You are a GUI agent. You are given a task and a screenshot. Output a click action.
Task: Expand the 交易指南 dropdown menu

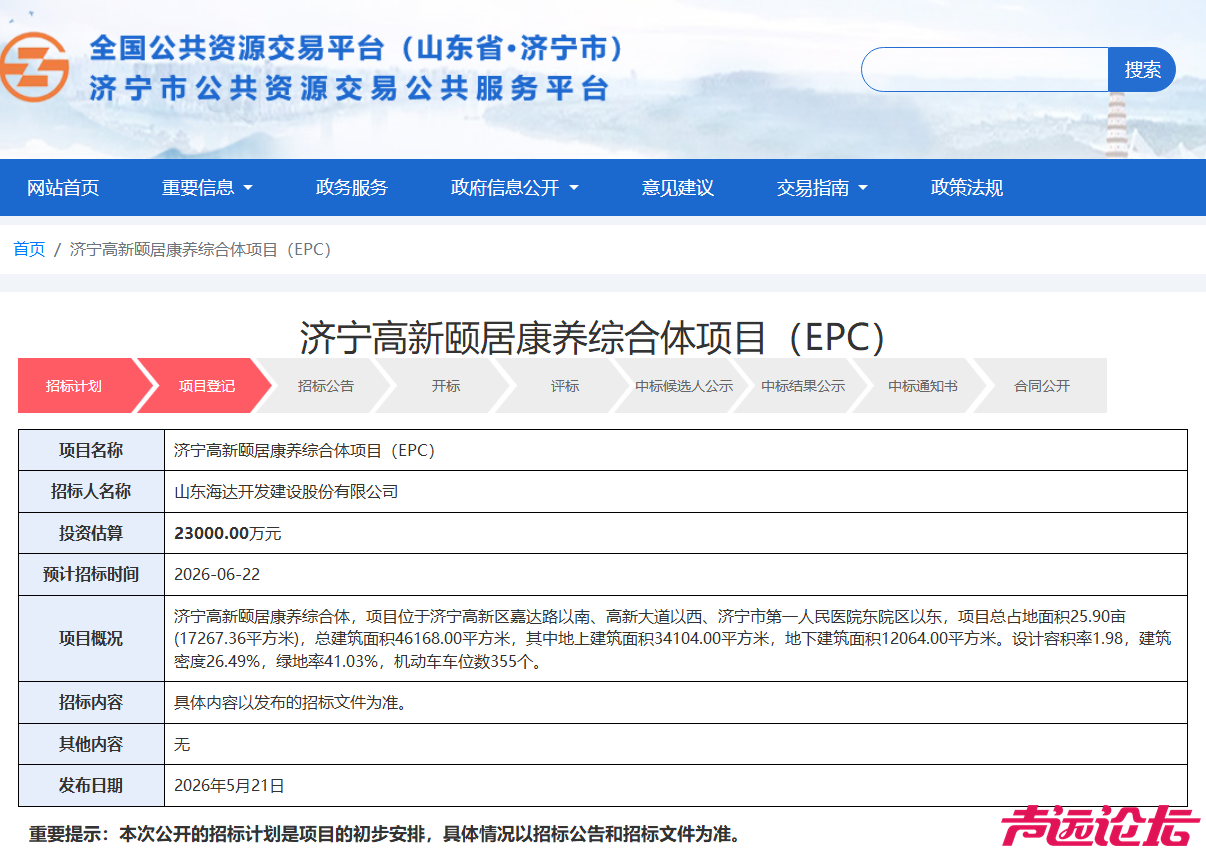(822, 187)
